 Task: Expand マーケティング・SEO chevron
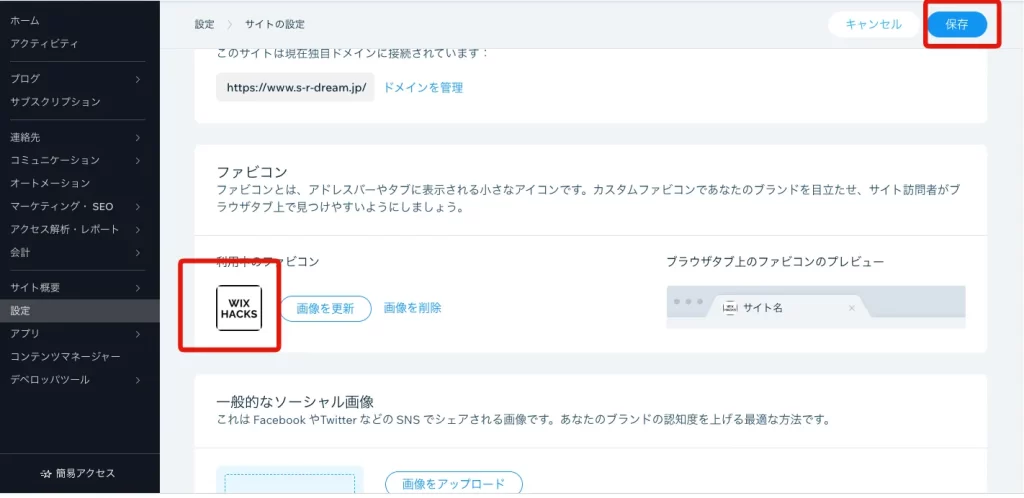(138, 207)
